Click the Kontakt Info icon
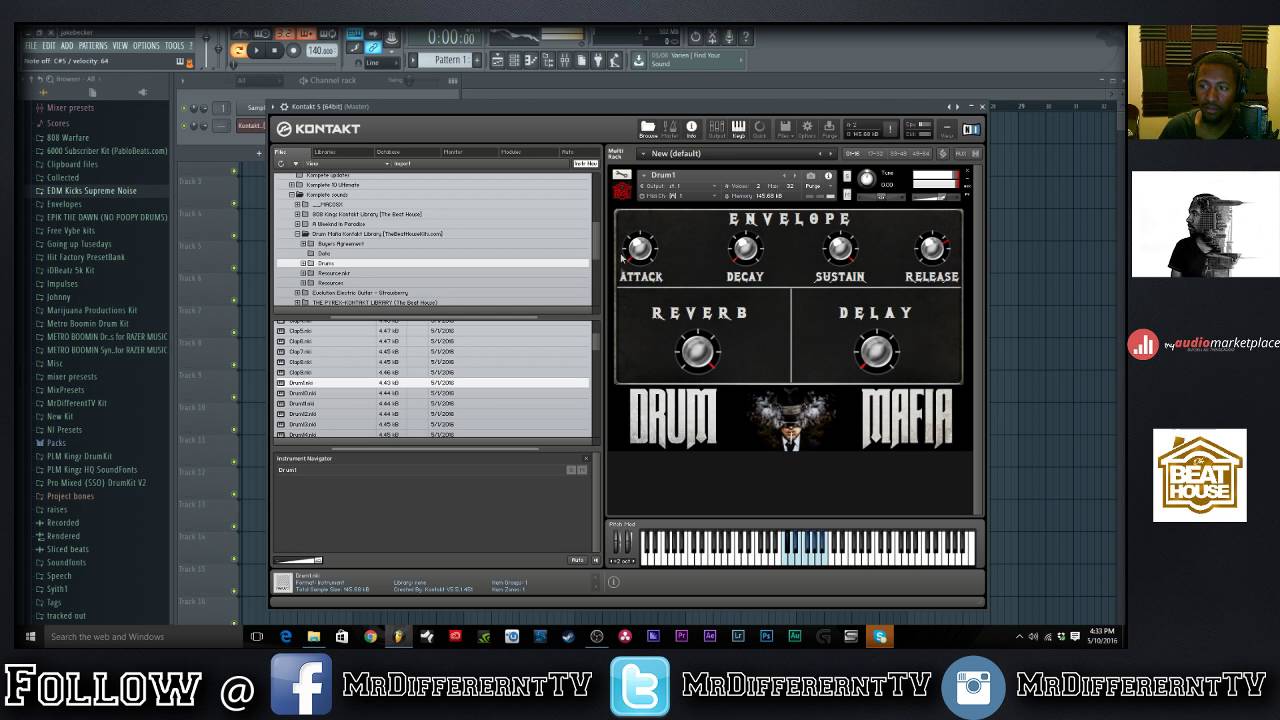 point(691,130)
